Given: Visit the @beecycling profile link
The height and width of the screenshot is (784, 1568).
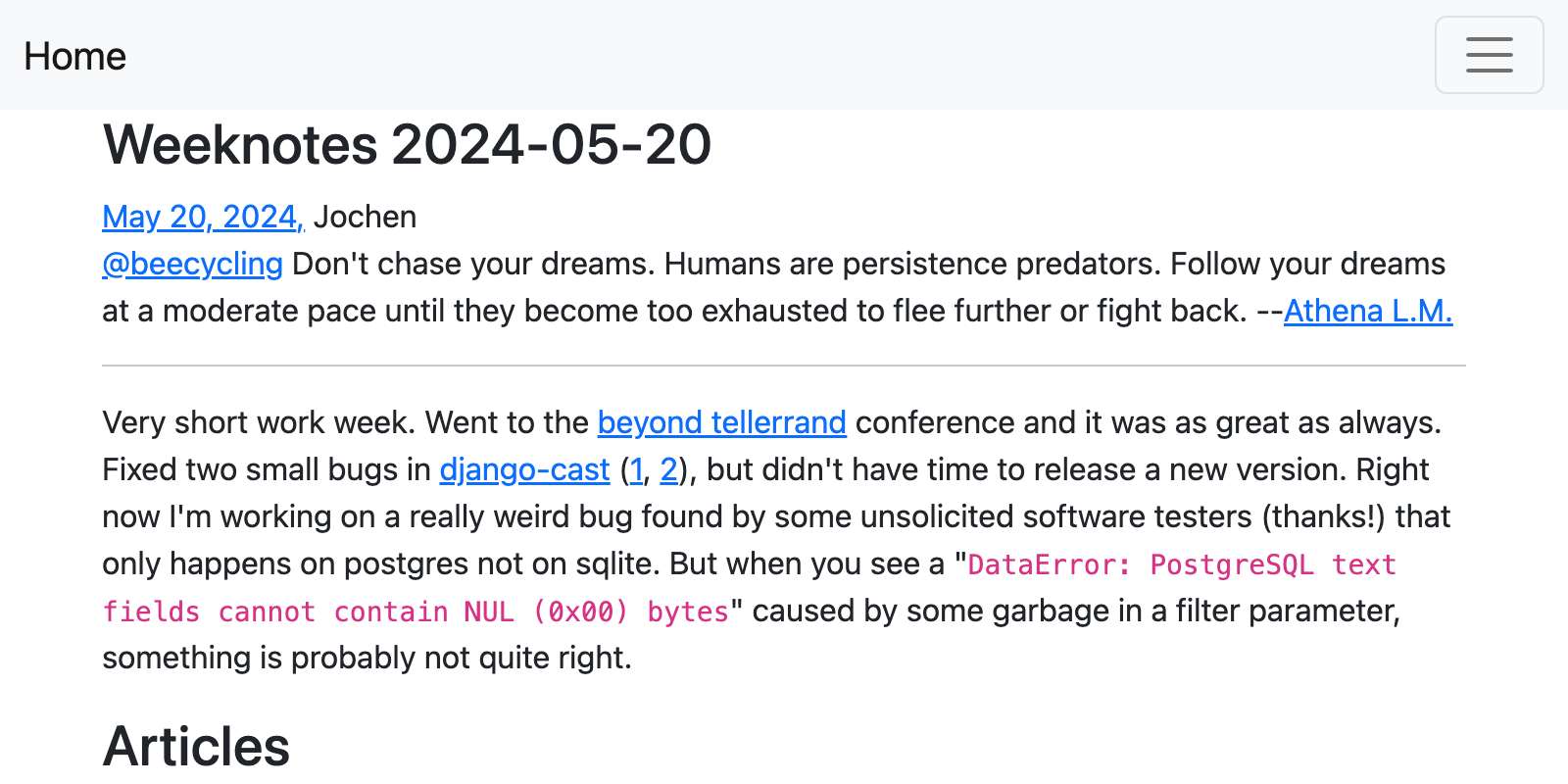Looking at the screenshot, I should click(193, 264).
